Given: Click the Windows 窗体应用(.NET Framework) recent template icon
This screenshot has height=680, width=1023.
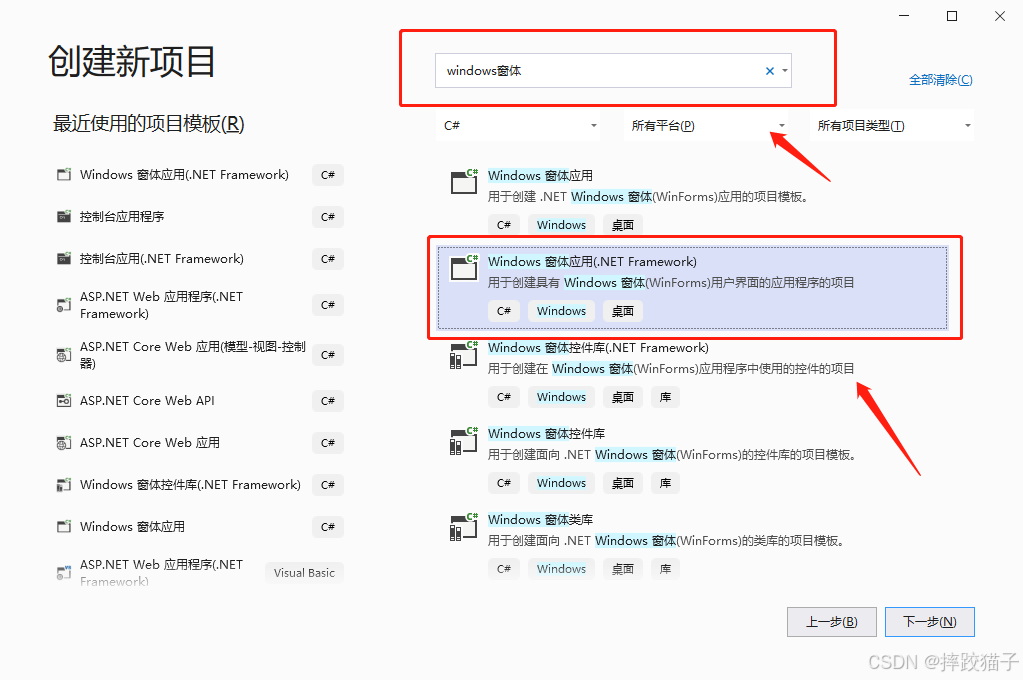Looking at the screenshot, I should pos(64,175).
